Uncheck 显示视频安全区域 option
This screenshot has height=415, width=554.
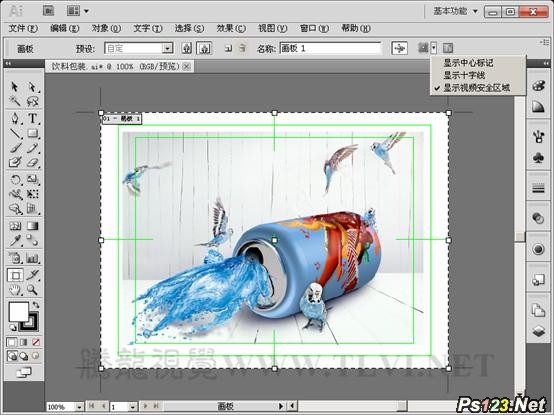click(x=478, y=88)
